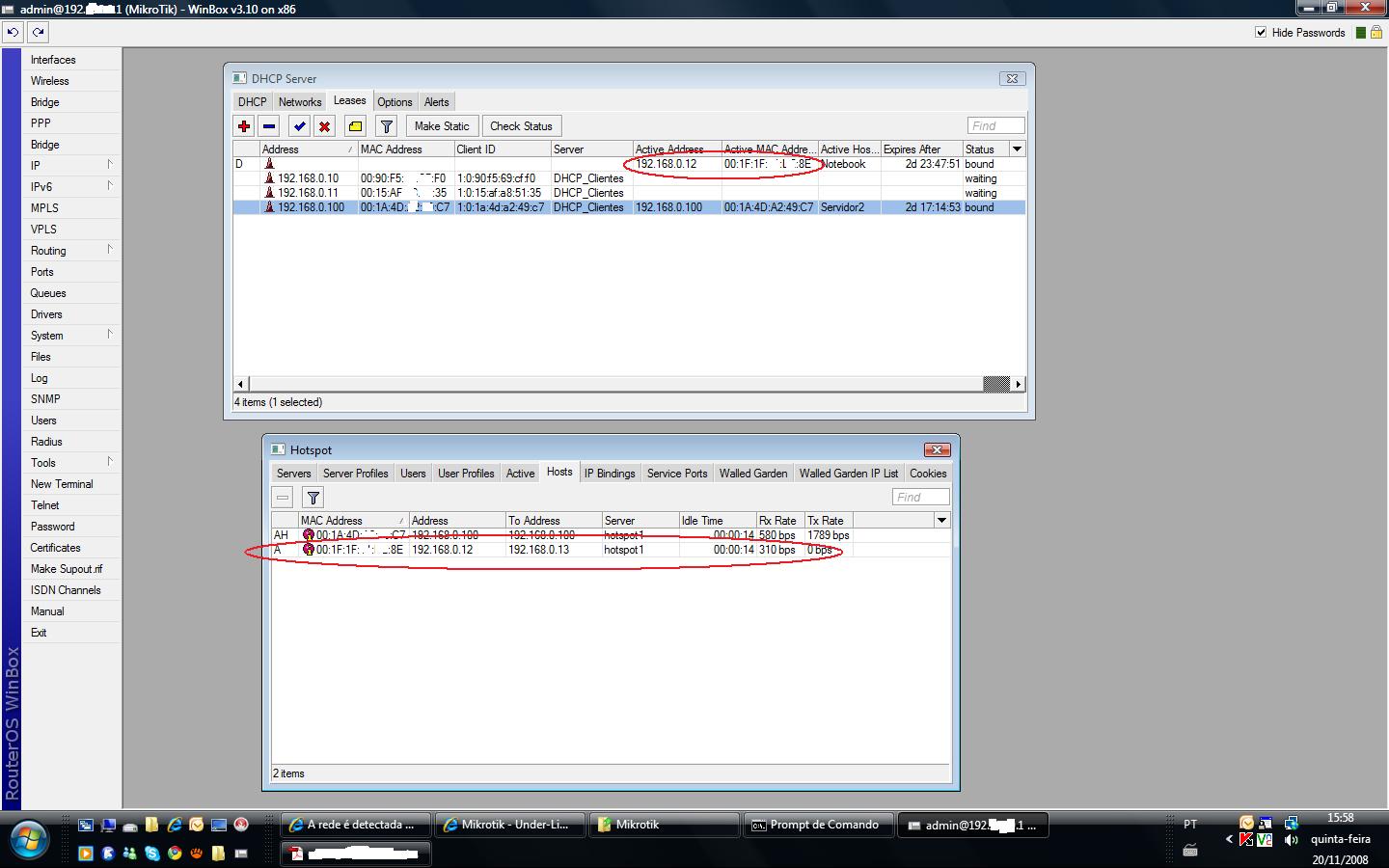1389x868 pixels.
Task: Open the User Profiles tab
Action: pyautogui.click(x=466, y=473)
